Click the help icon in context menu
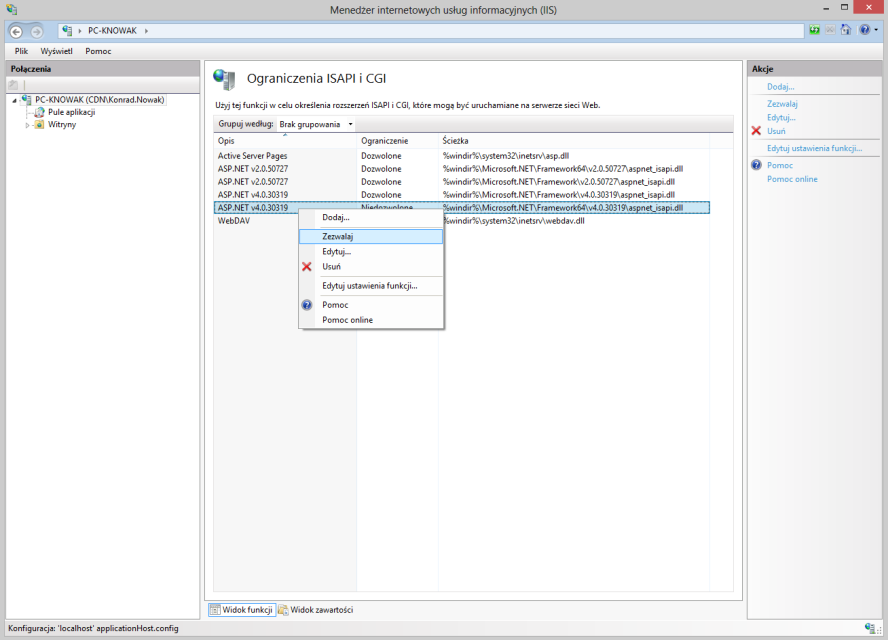888x640 pixels. [x=306, y=305]
